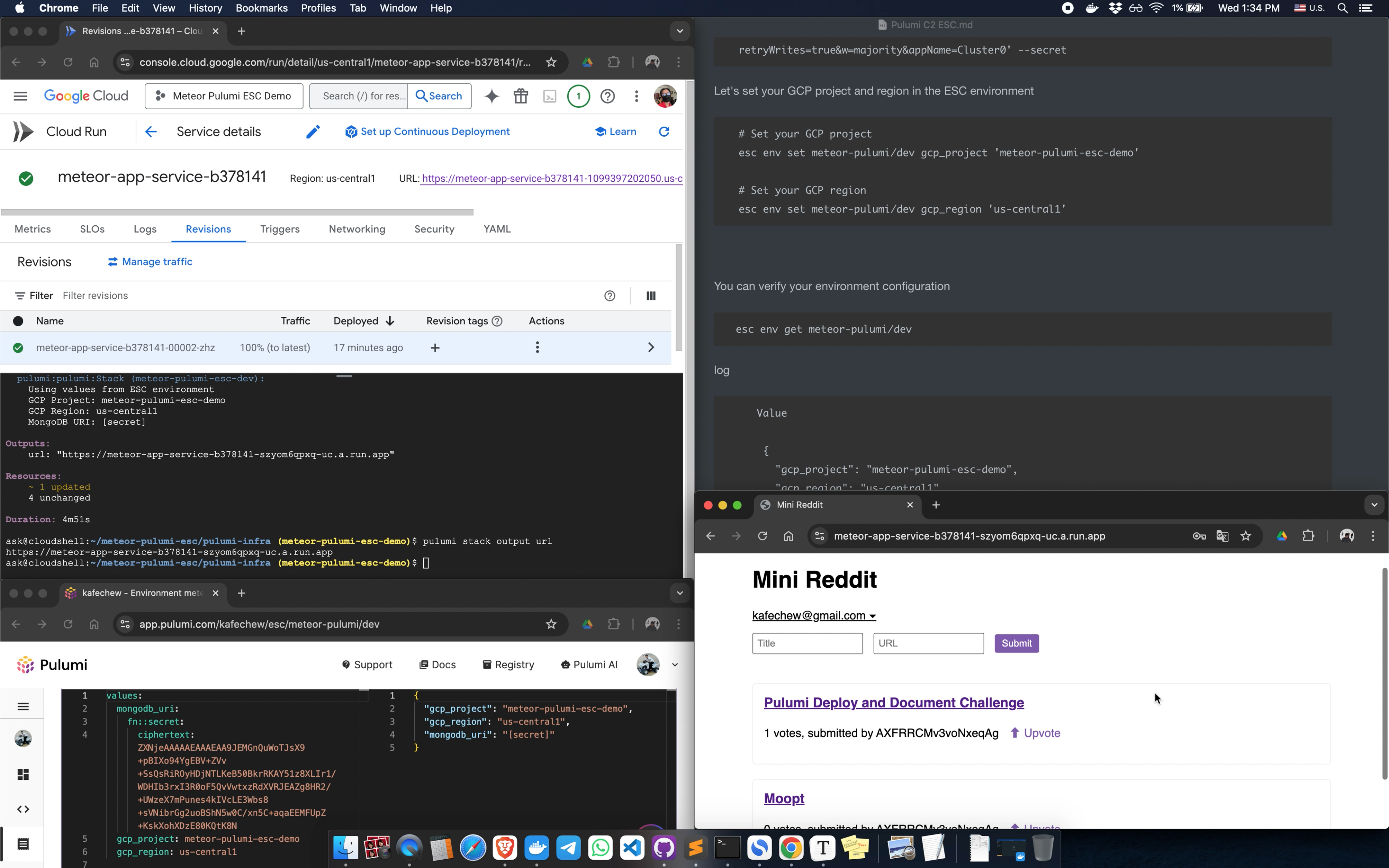The width and height of the screenshot is (1389, 868).
Task: Toggle Deployed column sort arrow
Action: click(x=390, y=321)
